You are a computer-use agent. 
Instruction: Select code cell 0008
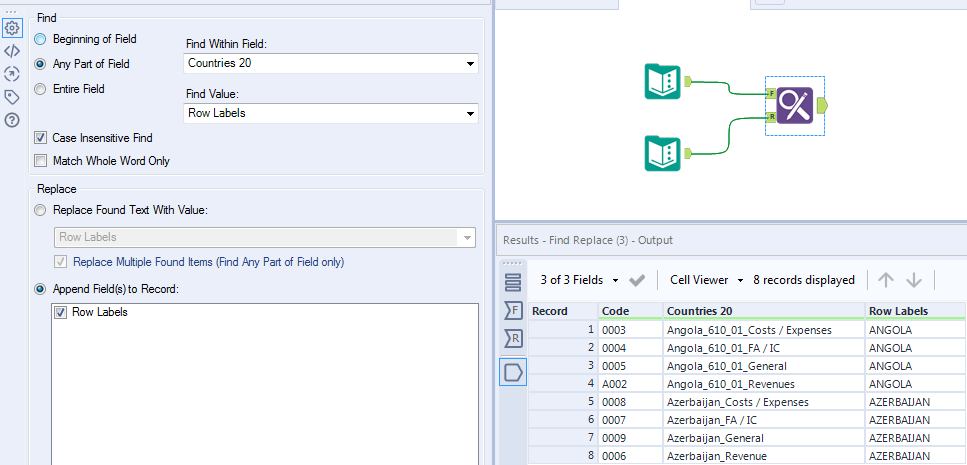630,402
